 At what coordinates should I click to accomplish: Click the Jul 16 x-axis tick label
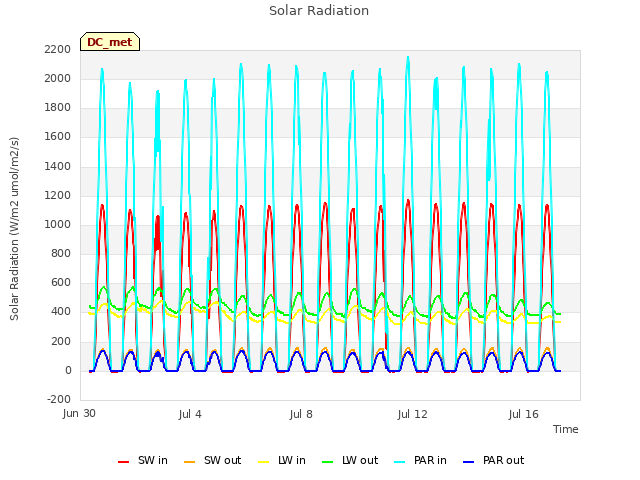[524, 414]
